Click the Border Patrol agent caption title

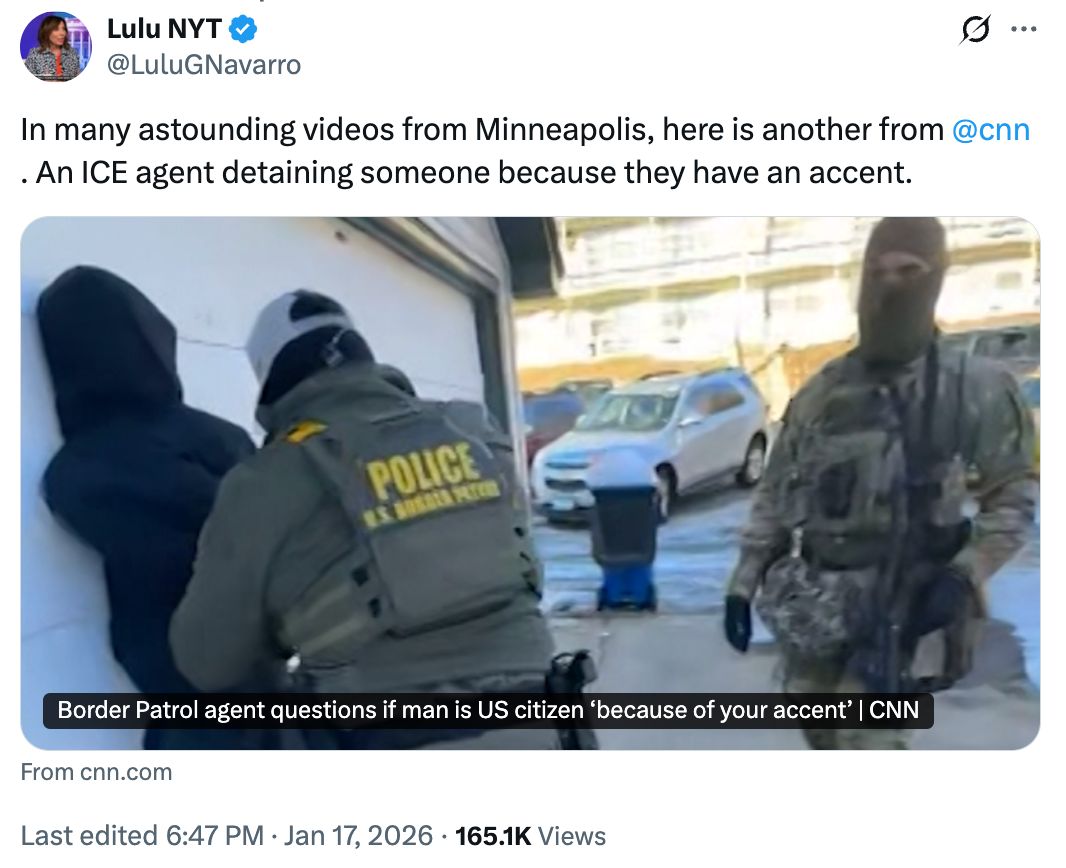pyautogui.click(x=488, y=710)
